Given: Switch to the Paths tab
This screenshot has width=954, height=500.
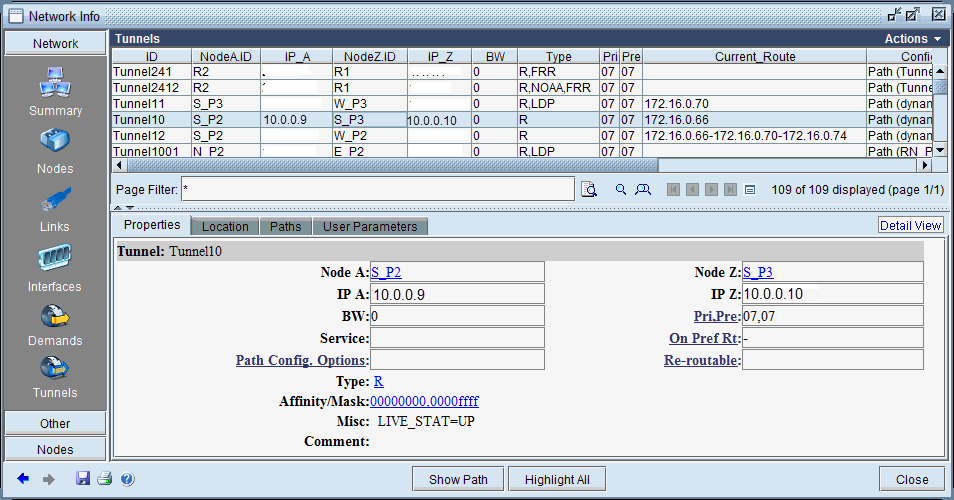Looking at the screenshot, I should pos(285,226).
